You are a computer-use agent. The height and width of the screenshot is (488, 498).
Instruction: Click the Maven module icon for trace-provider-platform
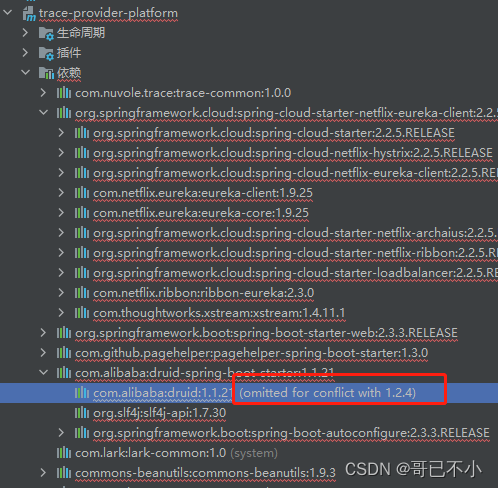[29, 13]
